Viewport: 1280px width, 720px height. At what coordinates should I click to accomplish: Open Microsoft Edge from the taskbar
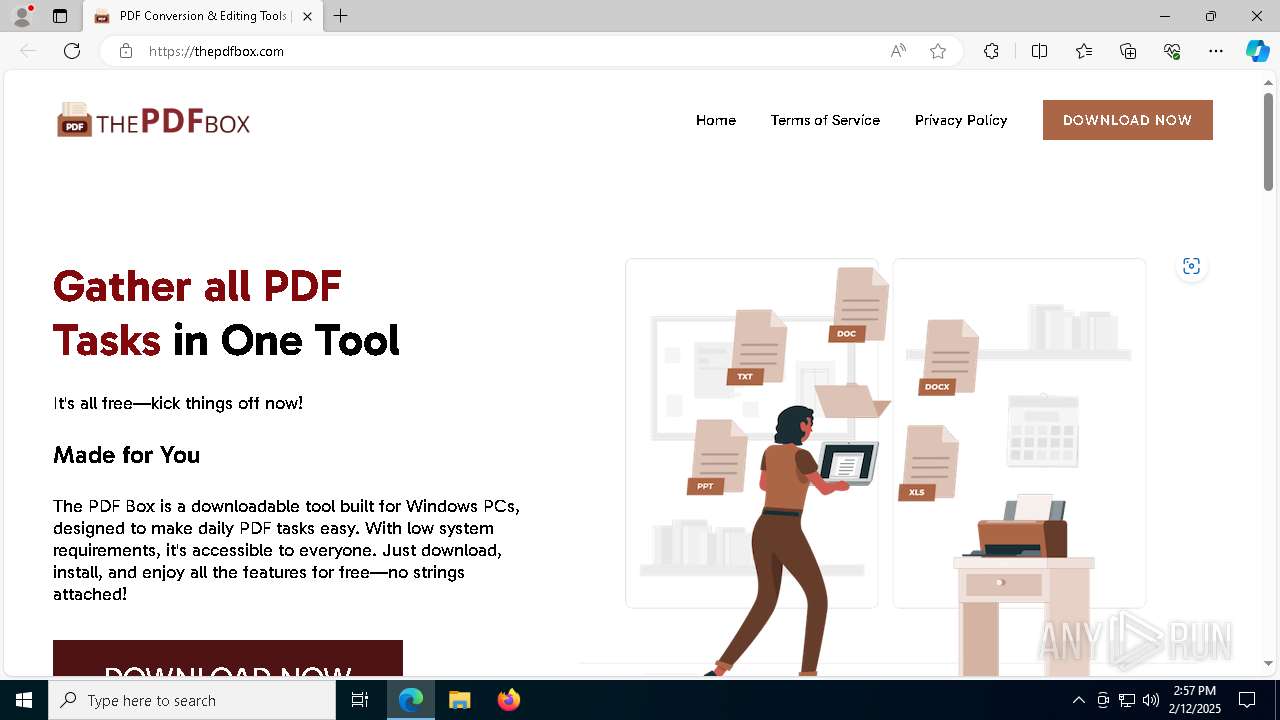pos(411,700)
